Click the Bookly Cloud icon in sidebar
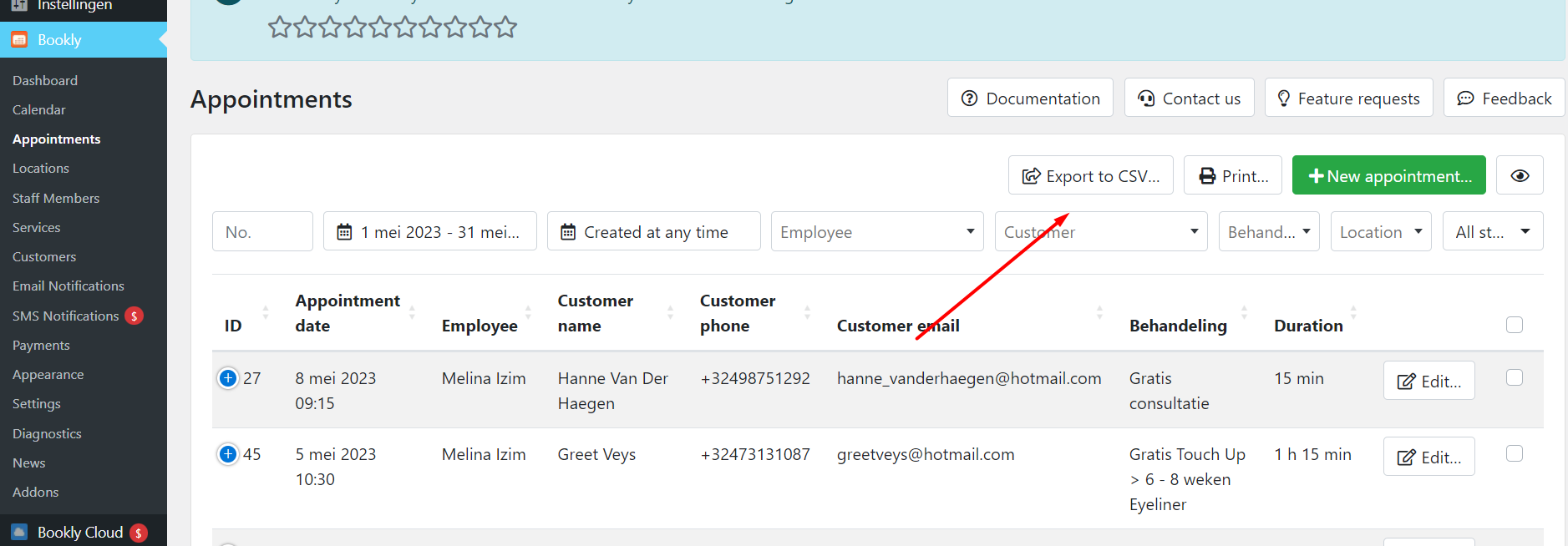The image size is (1568, 546). (x=19, y=533)
